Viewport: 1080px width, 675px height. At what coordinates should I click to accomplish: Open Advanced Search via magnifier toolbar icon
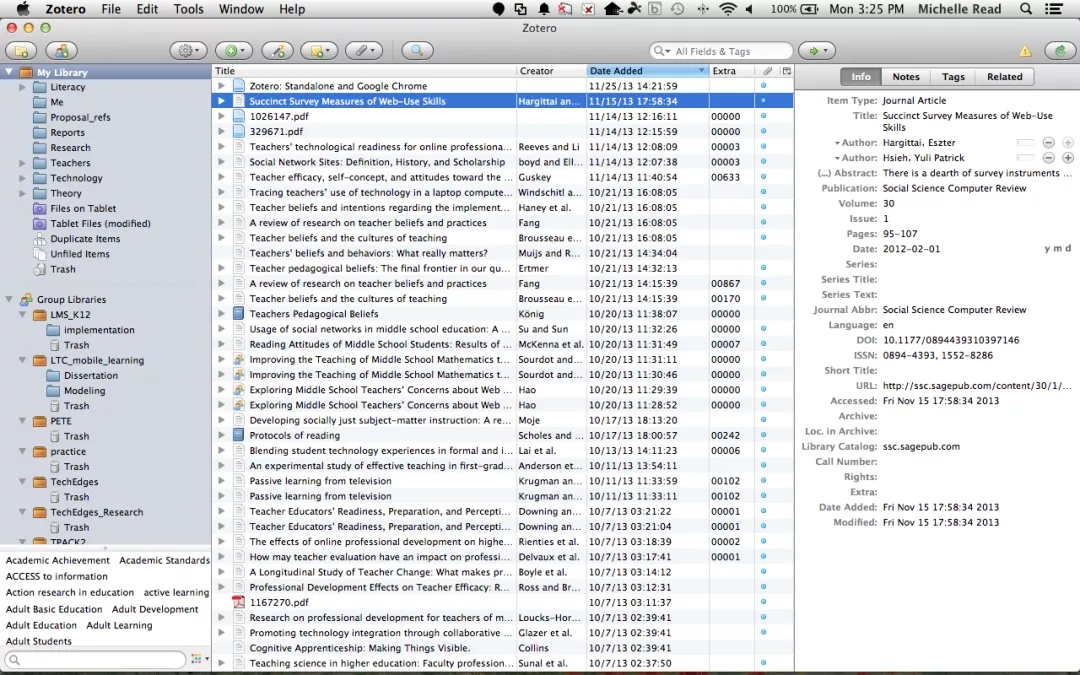(x=417, y=51)
